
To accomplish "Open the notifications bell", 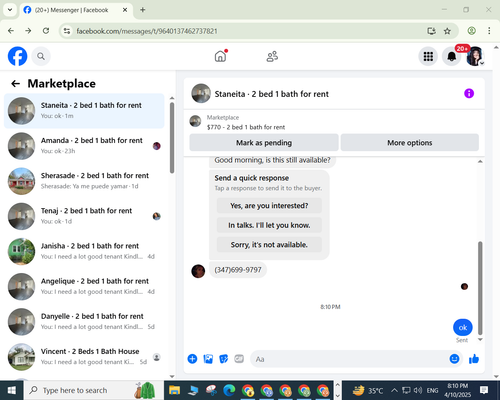I will click(451, 56).
